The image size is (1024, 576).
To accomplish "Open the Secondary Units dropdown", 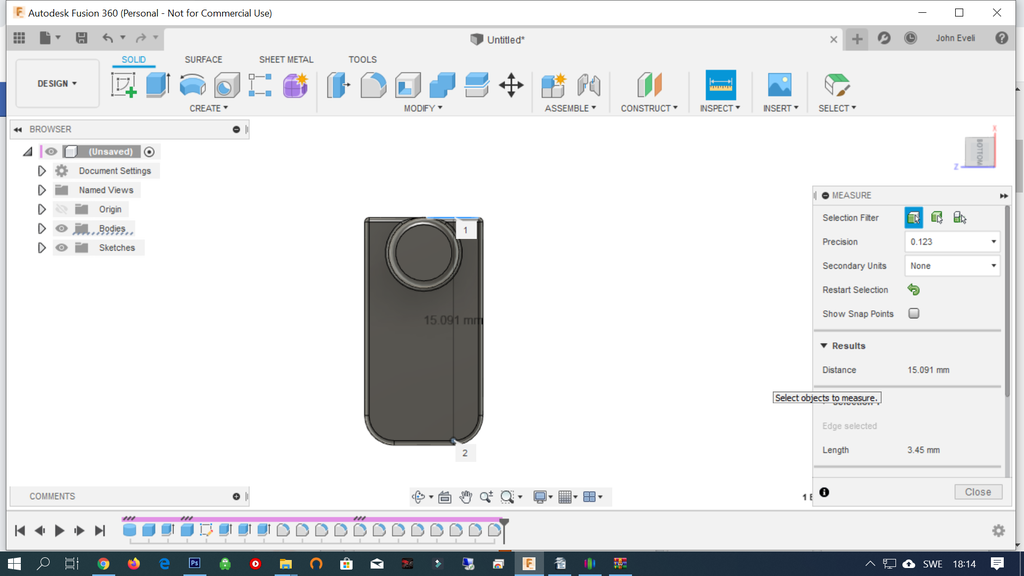I will coord(951,266).
